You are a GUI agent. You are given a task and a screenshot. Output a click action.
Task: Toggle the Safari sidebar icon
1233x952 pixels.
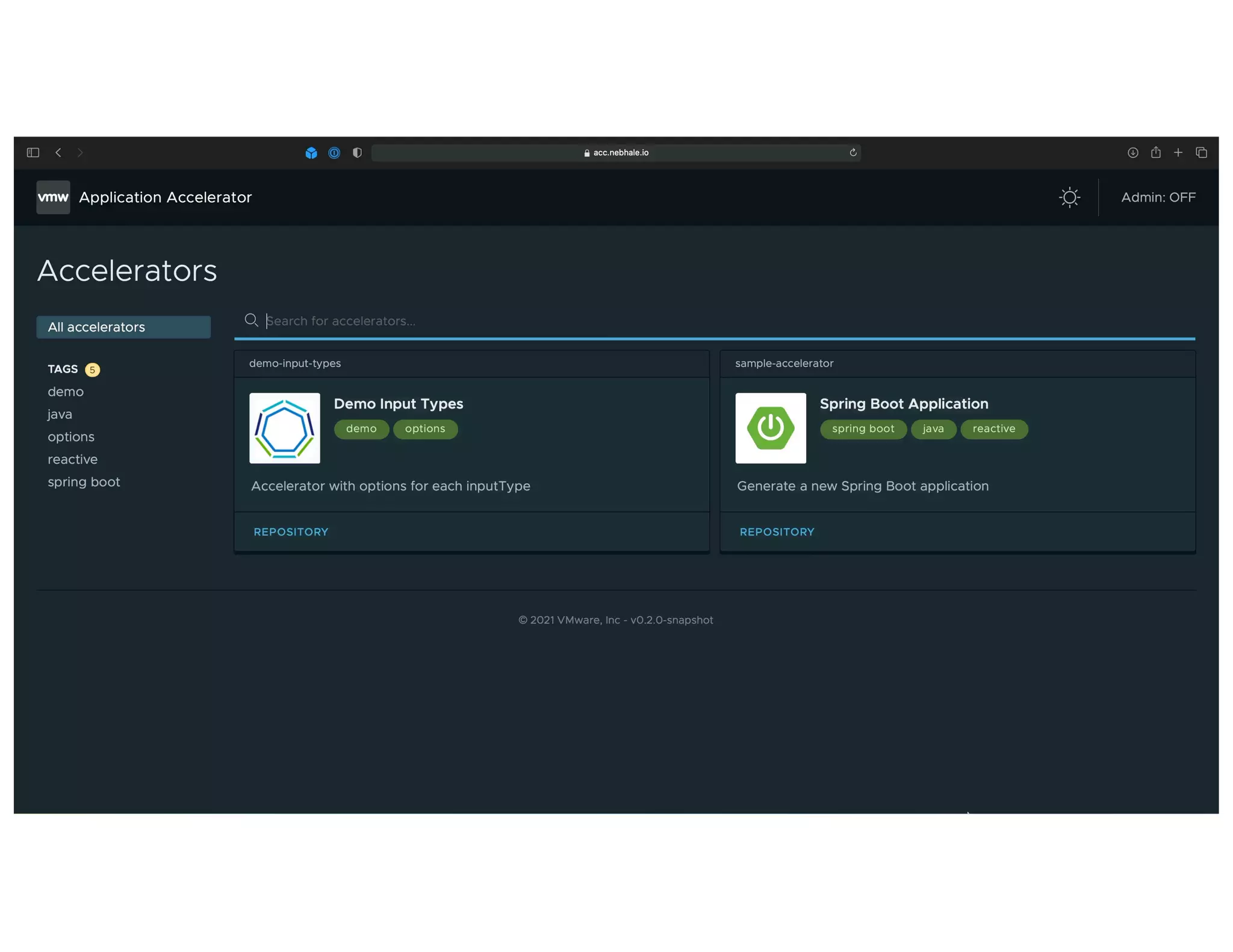(33, 153)
